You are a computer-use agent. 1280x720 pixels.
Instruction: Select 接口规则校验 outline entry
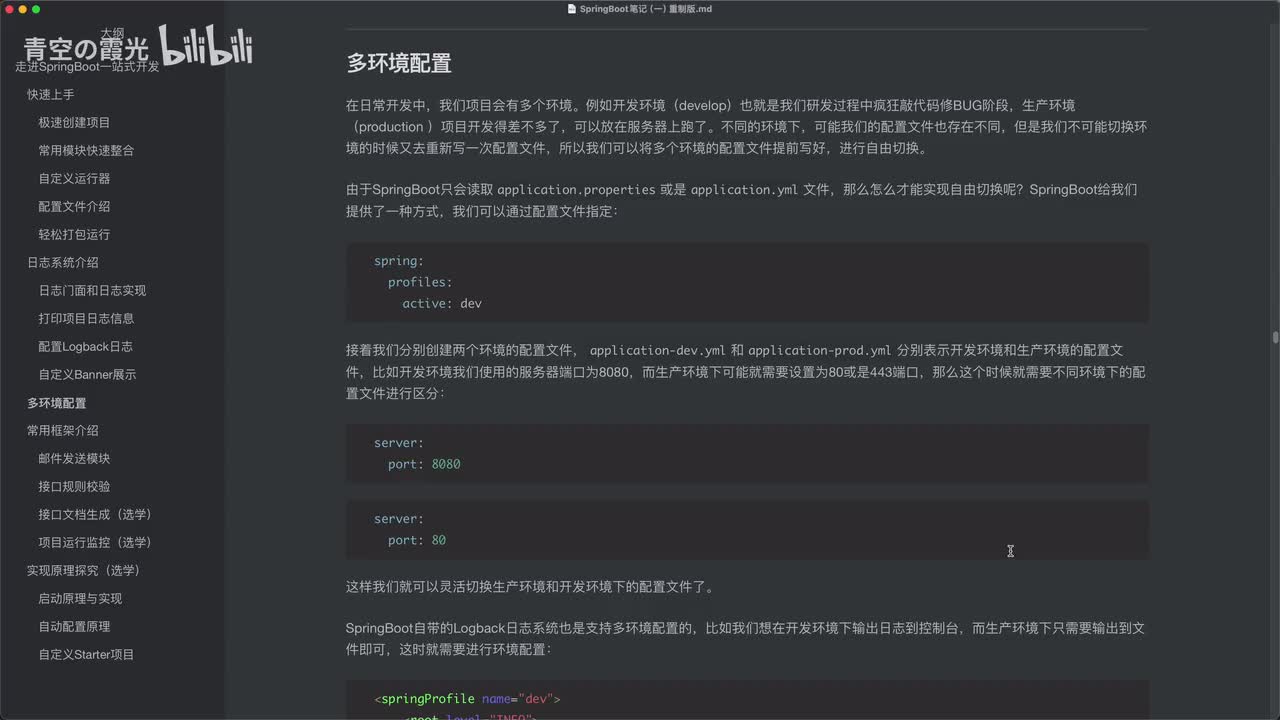tap(74, 486)
